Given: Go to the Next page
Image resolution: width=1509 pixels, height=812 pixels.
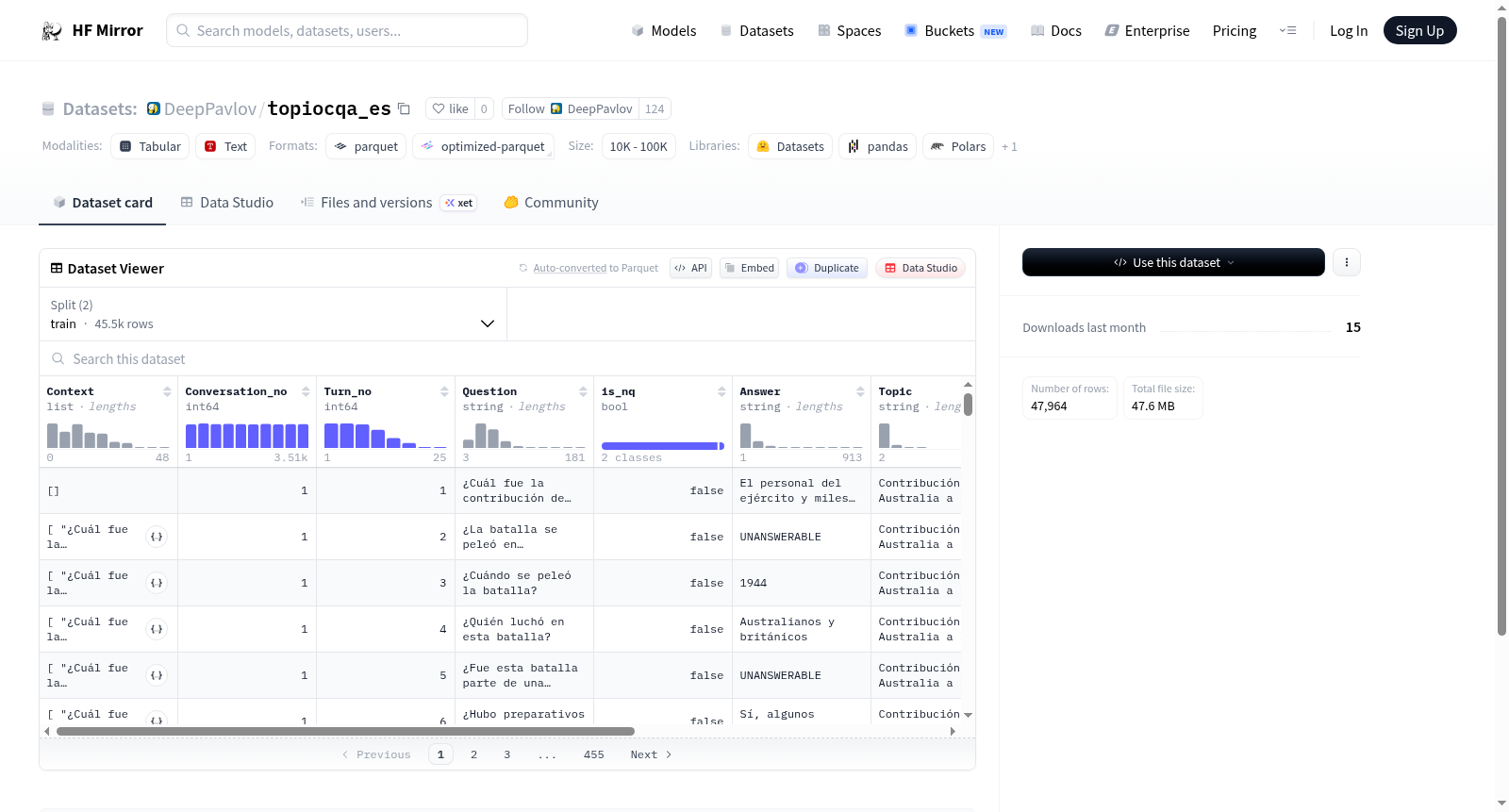Looking at the screenshot, I should [x=651, y=754].
